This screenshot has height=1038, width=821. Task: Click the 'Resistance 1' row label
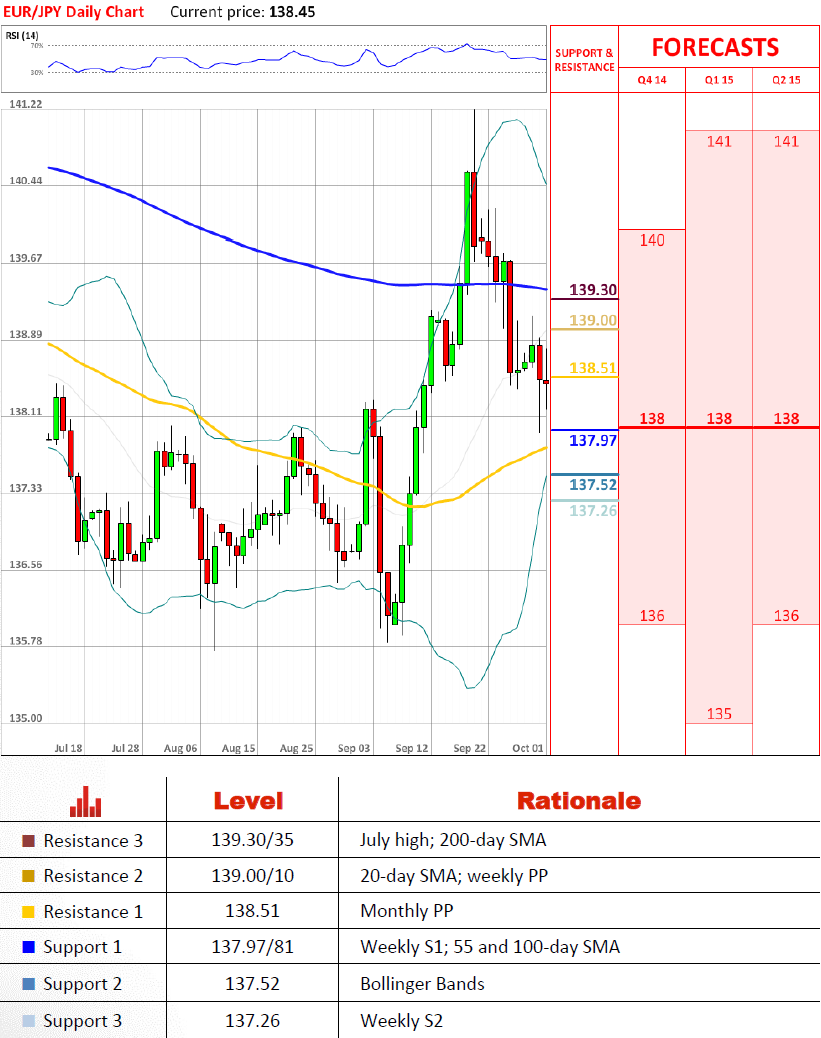[x=93, y=912]
